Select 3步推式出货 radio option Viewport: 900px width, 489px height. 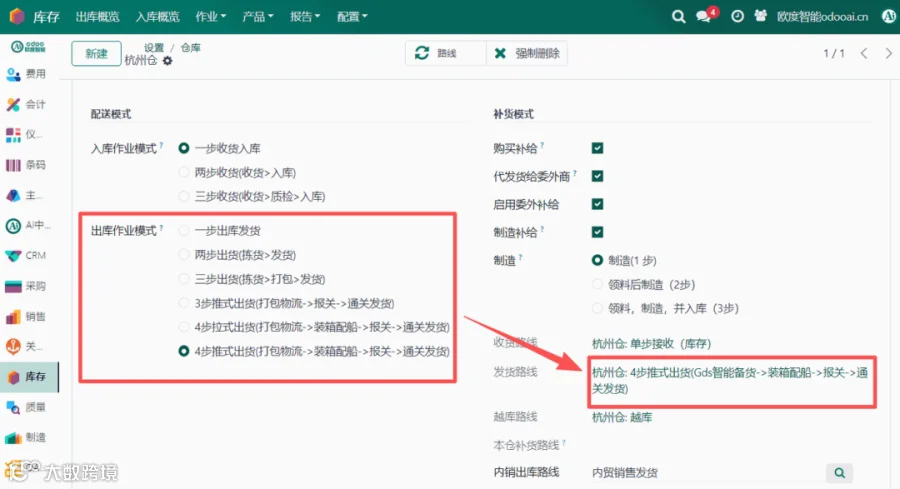(x=184, y=303)
